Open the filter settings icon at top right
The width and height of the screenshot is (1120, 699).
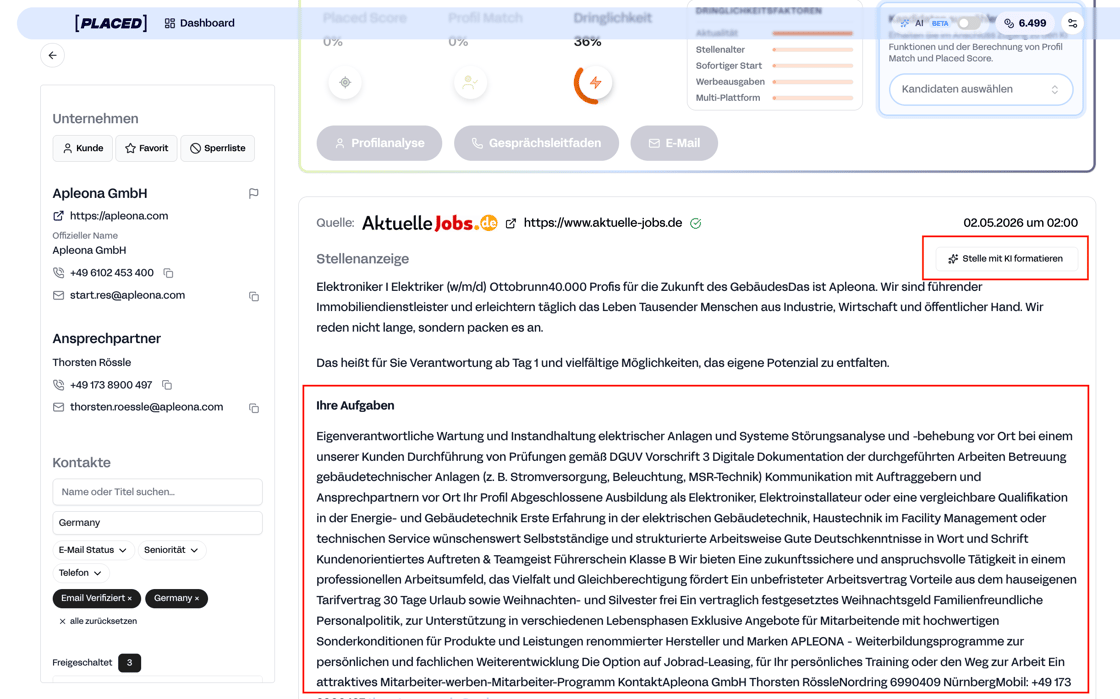point(1072,23)
